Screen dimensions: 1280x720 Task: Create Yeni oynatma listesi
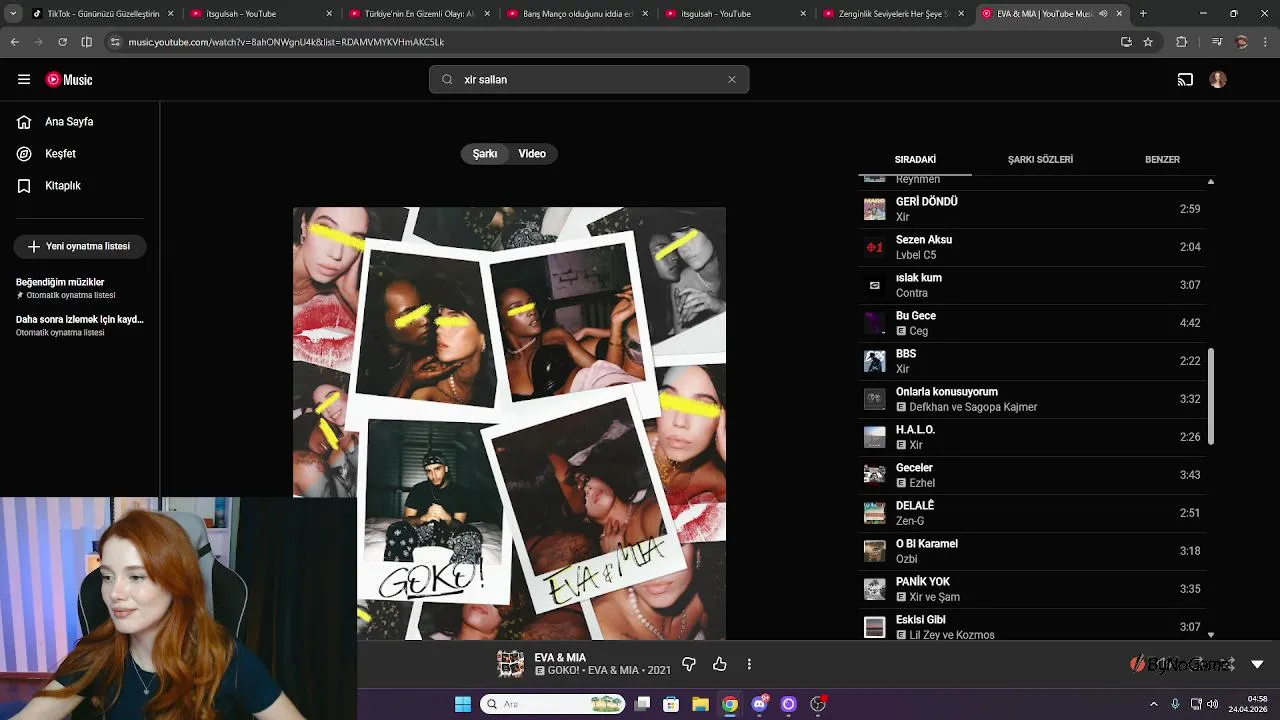coord(80,246)
